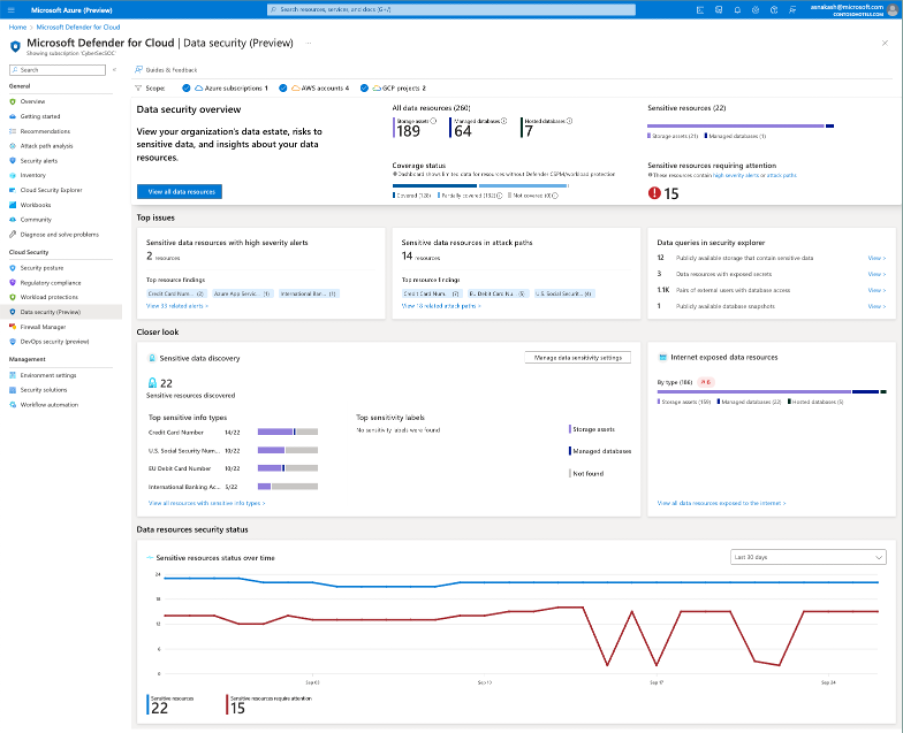Select Regulatory compliance under Cloud Security
Screen dimensions: 904x734
(x=52, y=282)
